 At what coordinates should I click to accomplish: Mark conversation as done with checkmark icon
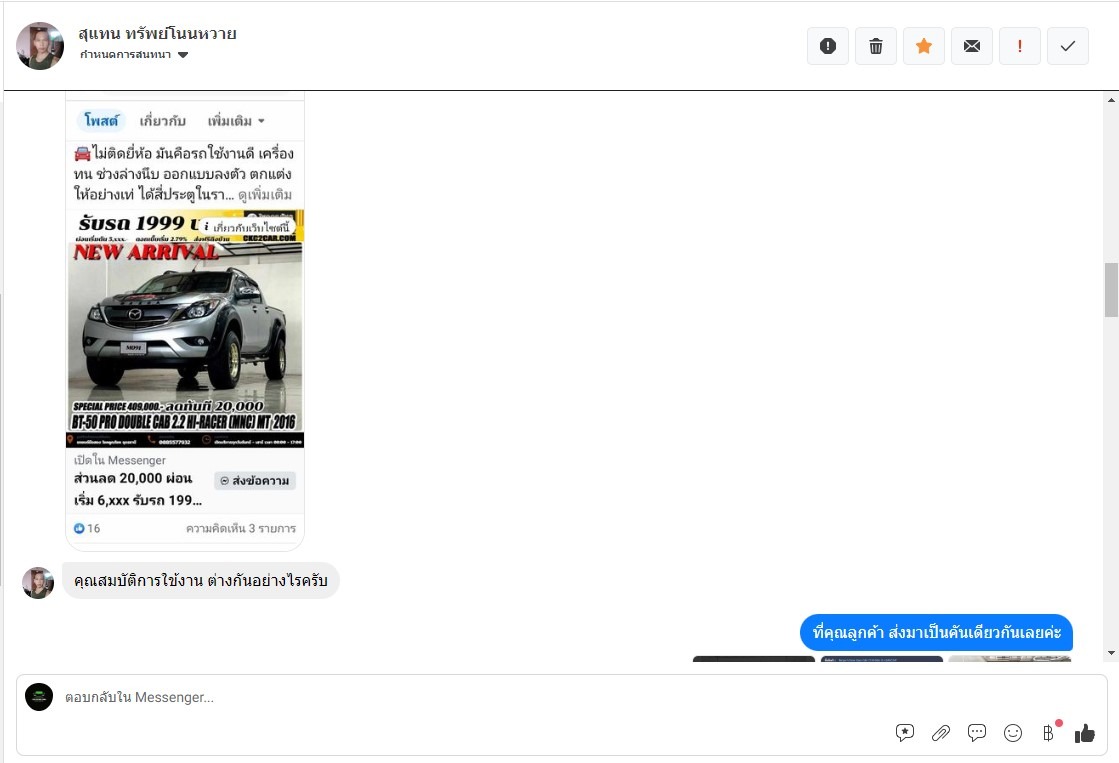[x=1068, y=46]
